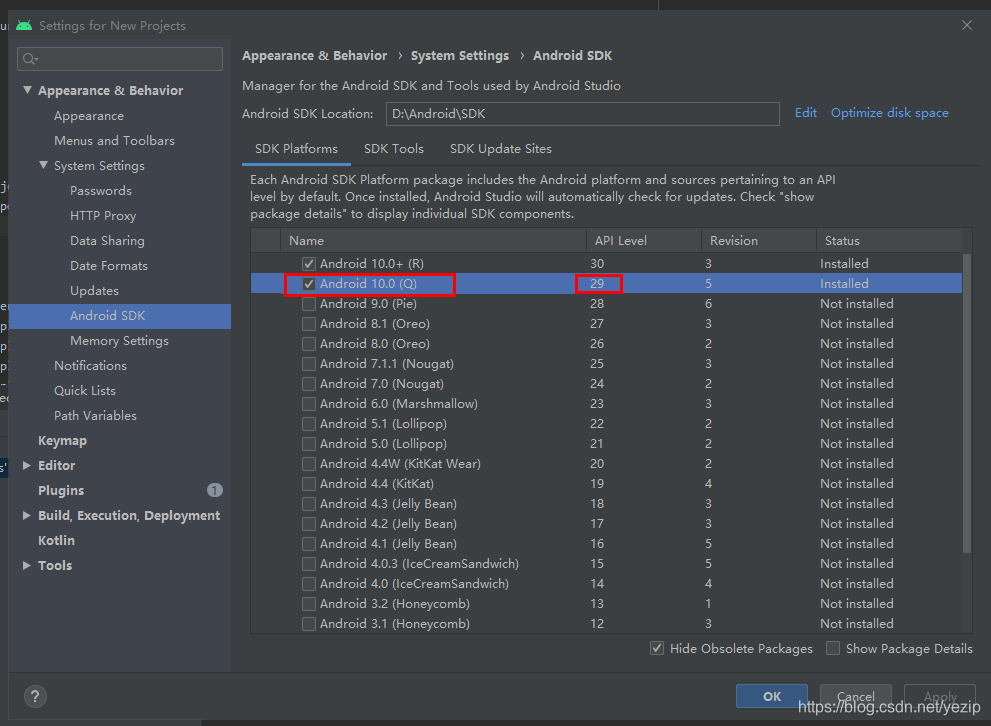Check the Android 7.1.1 (Nougat) checkbox
The height and width of the screenshot is (726, 991).
click(x=308, y=364)
